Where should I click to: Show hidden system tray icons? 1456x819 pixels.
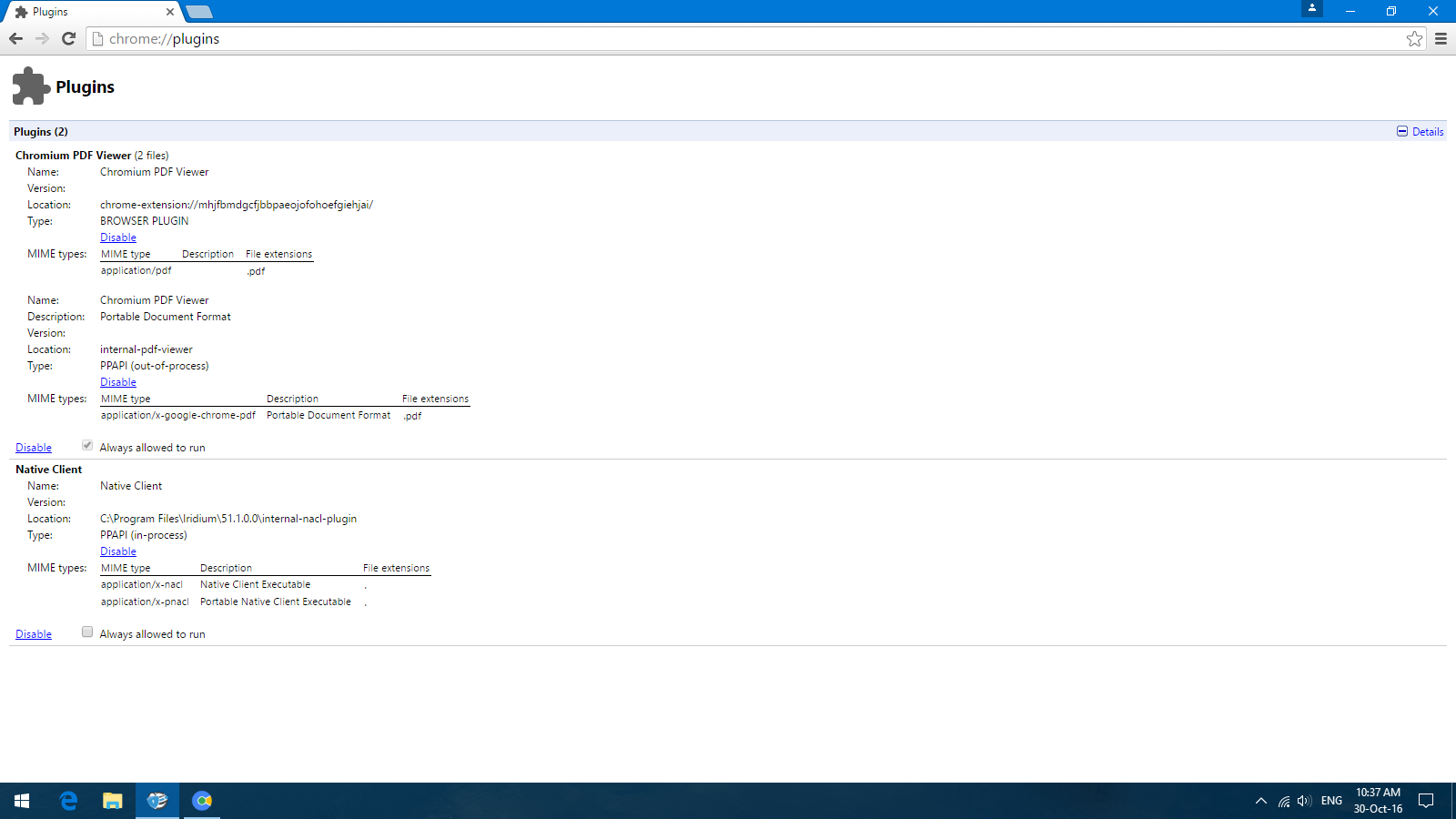pyautogui.click(x=1260, y=801)
